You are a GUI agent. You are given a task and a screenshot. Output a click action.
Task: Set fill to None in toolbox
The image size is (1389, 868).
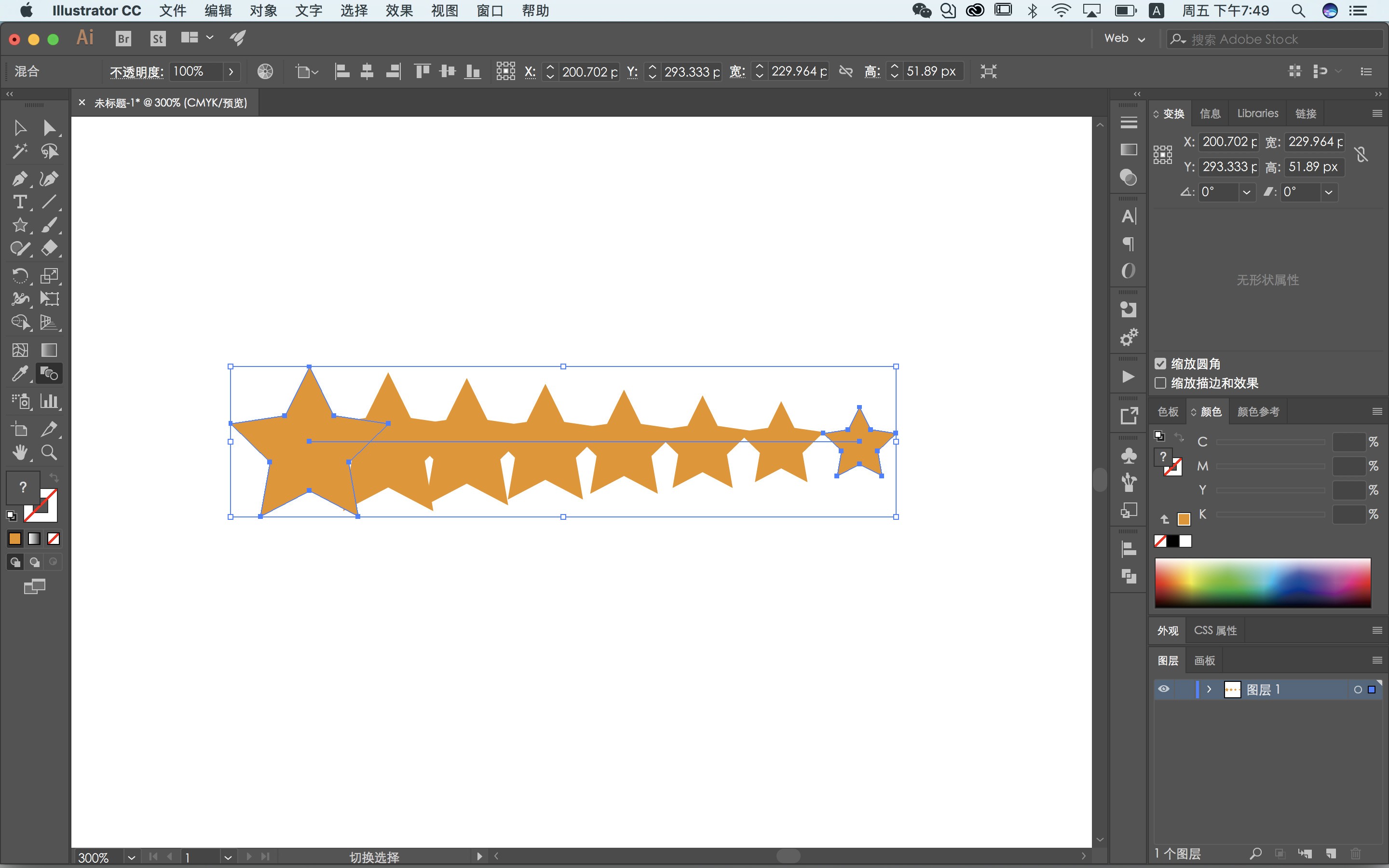54,539
